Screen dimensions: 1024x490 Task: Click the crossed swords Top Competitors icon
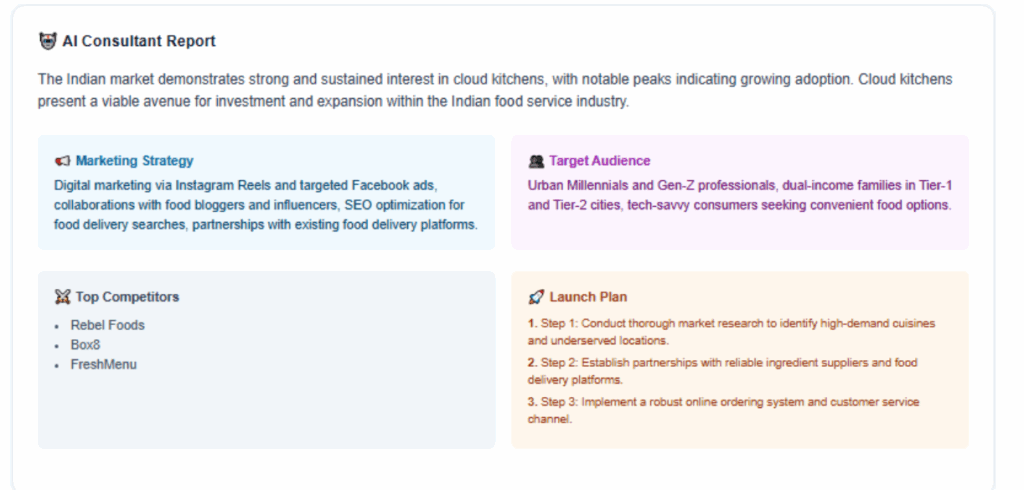63,297
